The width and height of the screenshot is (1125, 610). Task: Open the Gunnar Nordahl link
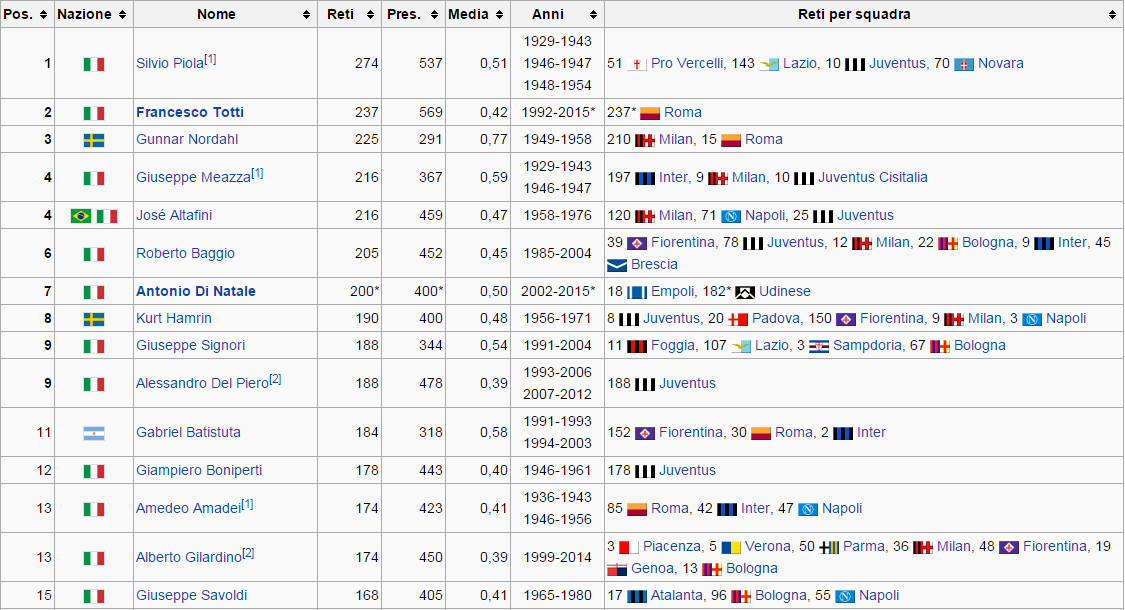[x=187, y=139]
